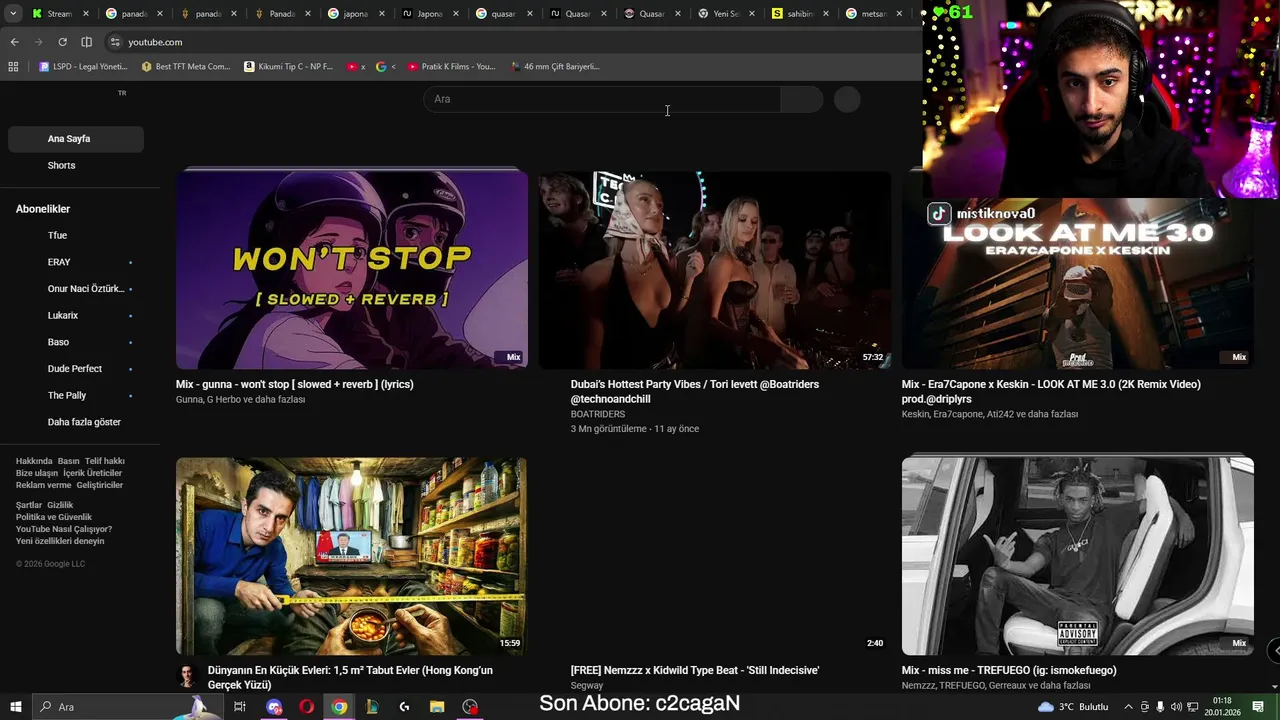Click the voice search microphone button
1280x720 pixels.
click(847, 99)
